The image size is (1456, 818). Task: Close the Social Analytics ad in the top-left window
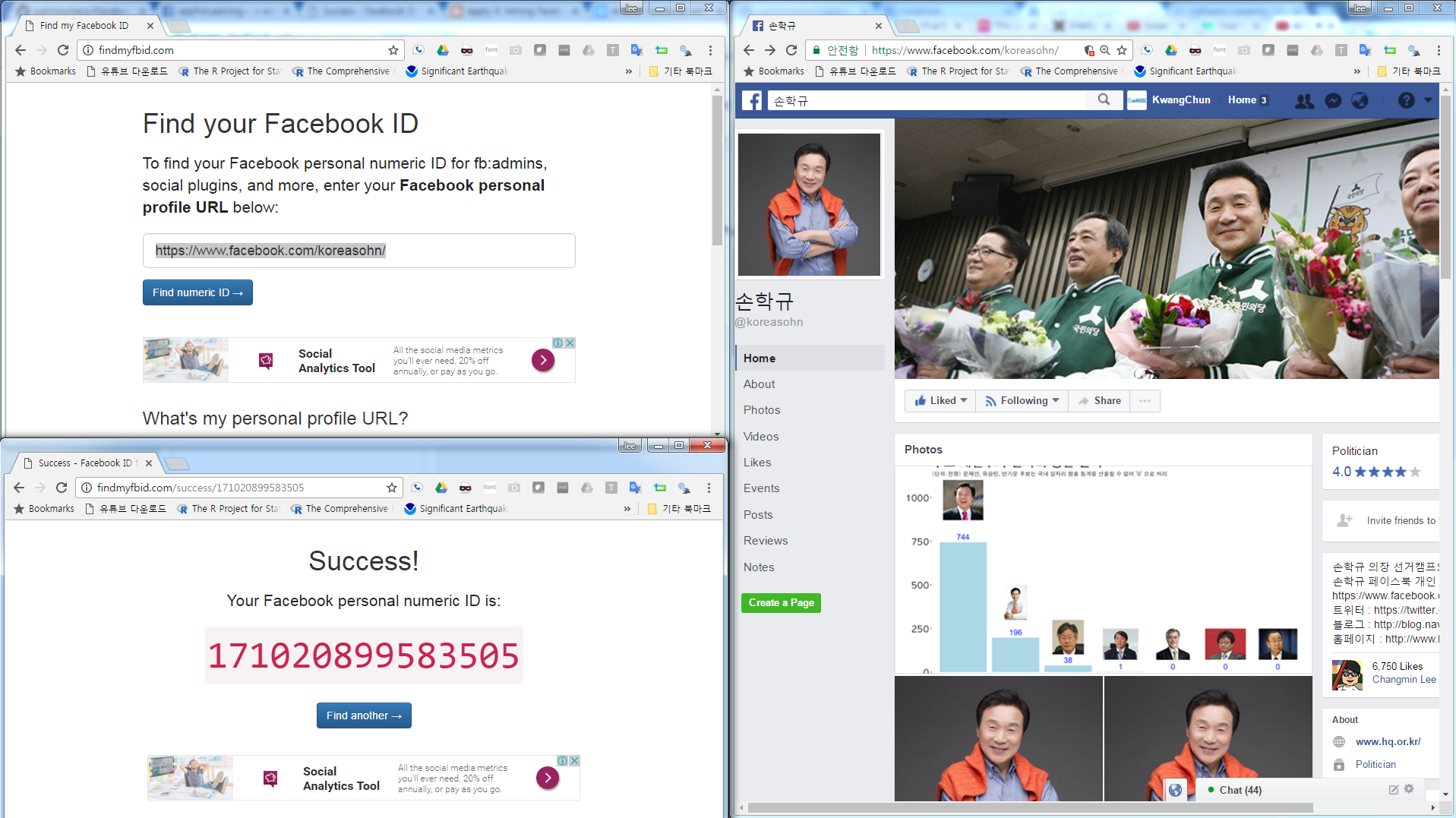(x=570, y=343)
